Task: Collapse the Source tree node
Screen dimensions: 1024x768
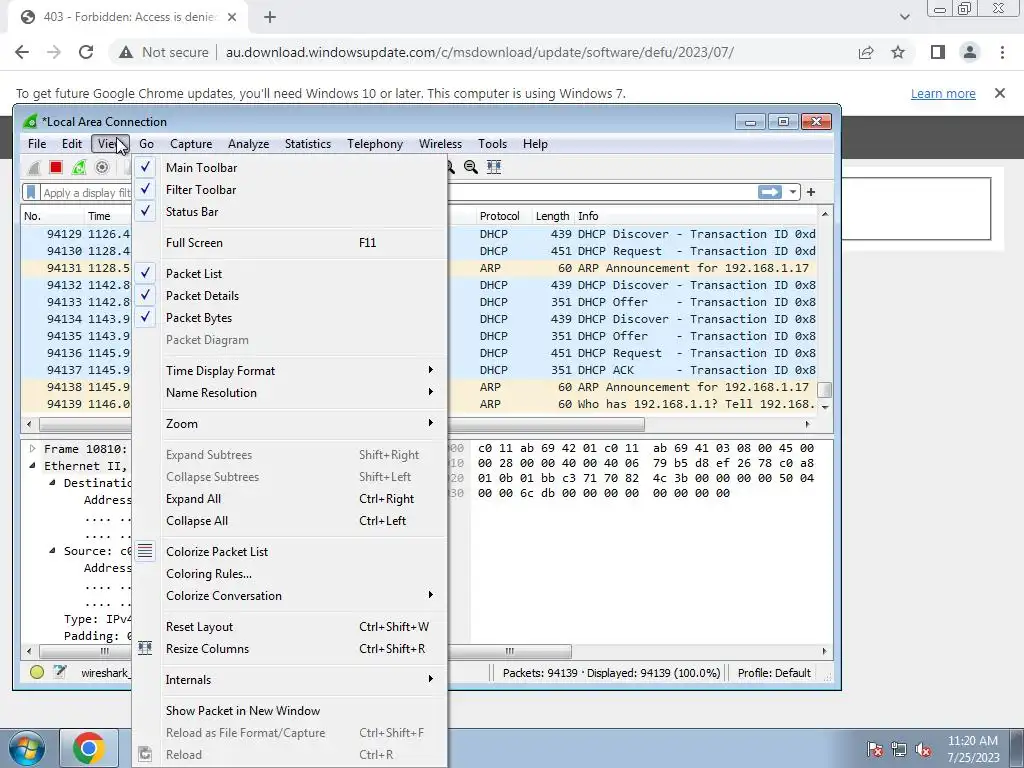Action: (52, 551)
